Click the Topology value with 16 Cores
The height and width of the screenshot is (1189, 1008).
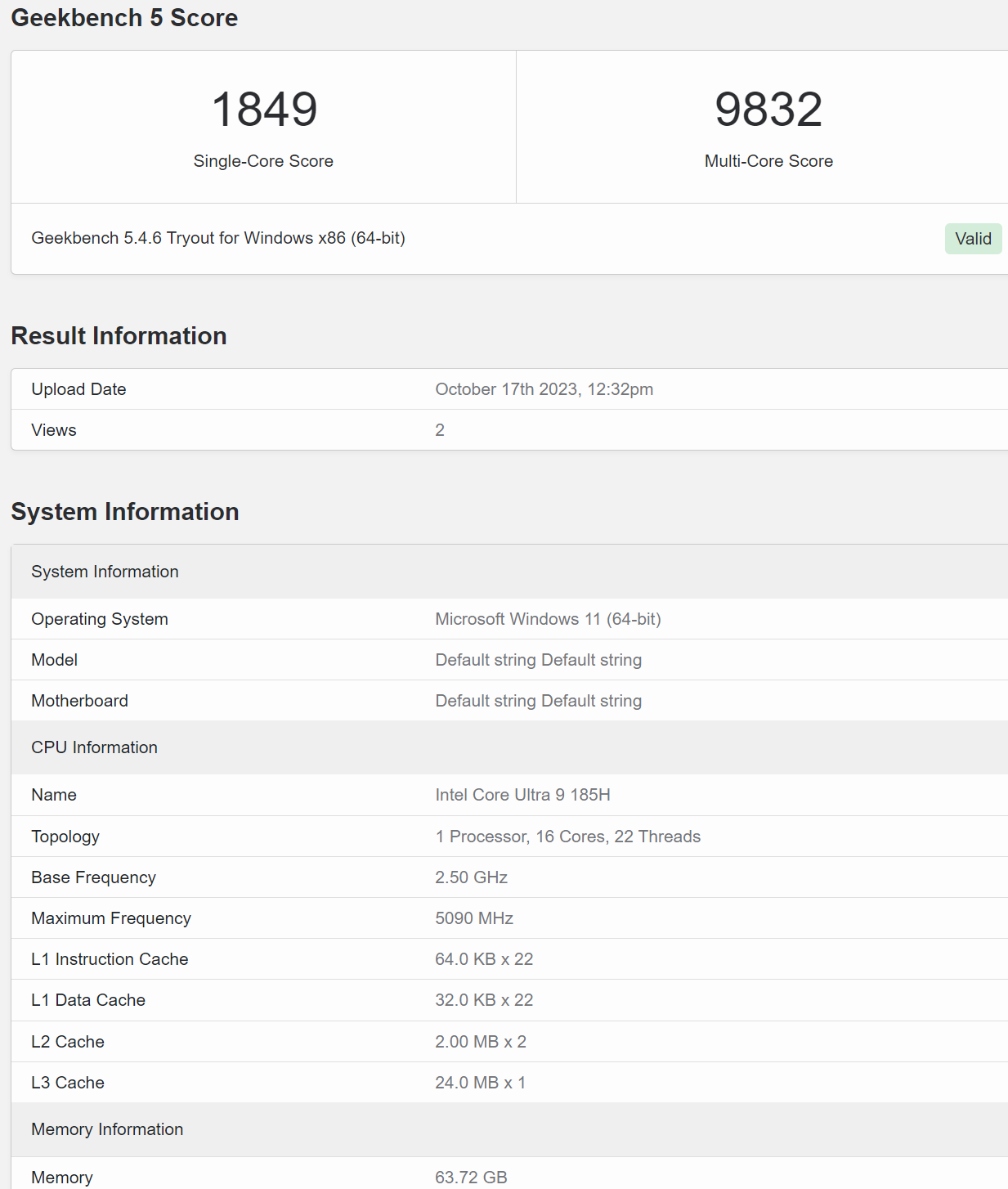[x=567, y=837]
